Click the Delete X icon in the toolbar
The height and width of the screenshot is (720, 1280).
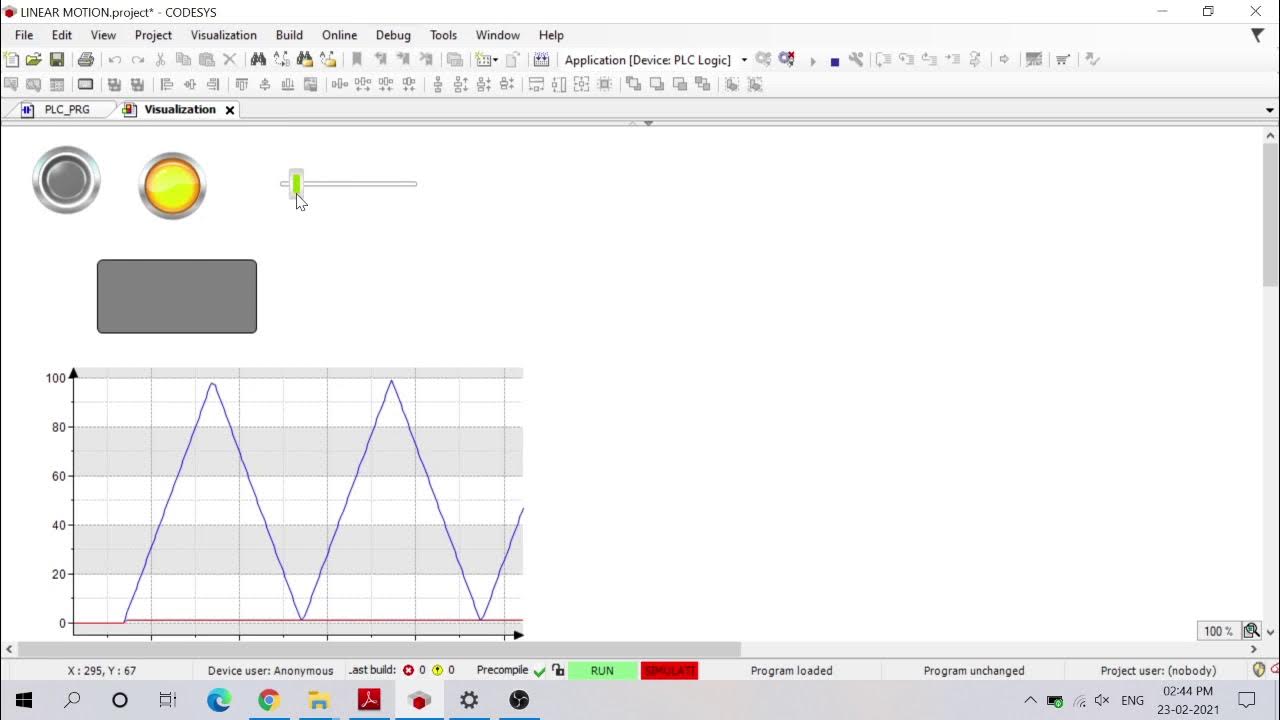pos(229,60)
